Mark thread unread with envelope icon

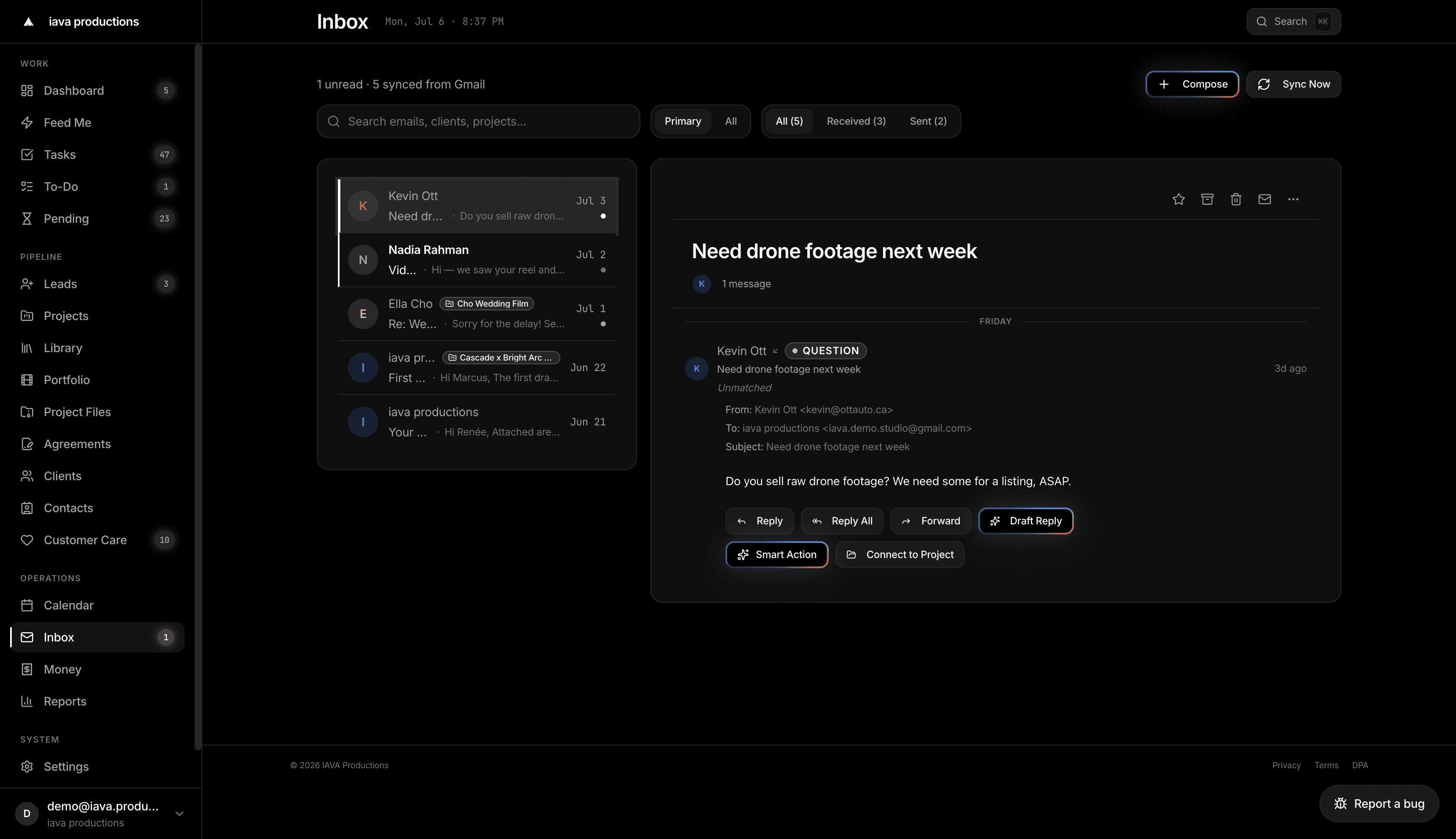coord(1265,199)
